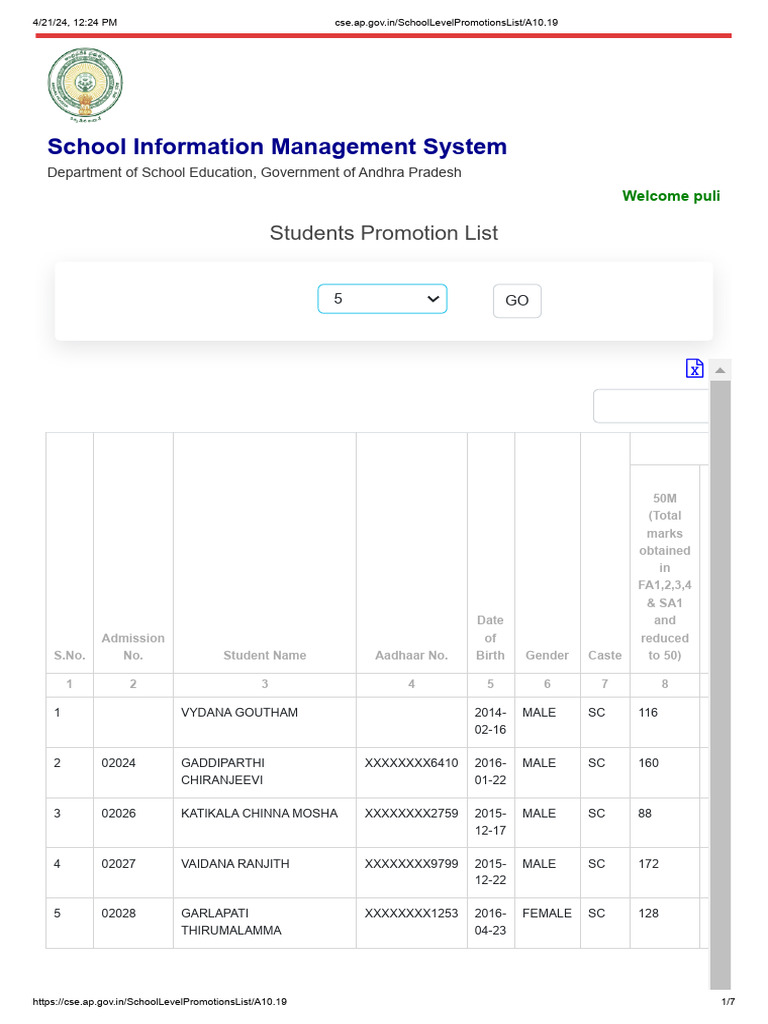Click admission number 02024
Screen dimensions: 768x1024
coord(118,763)
